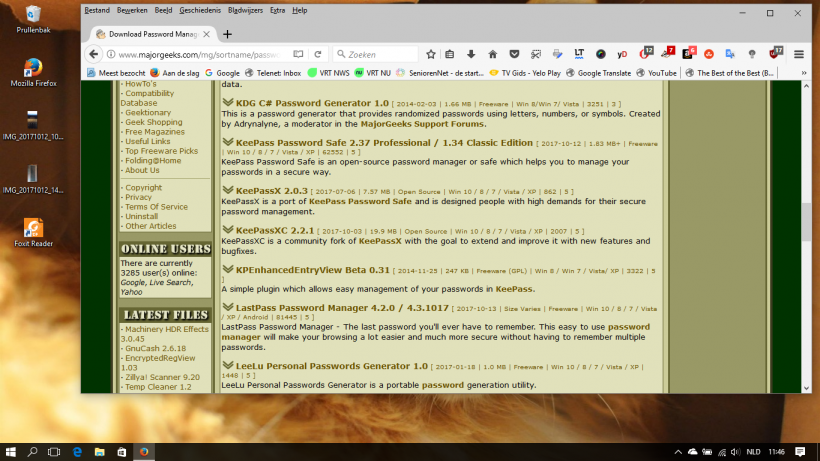The height and width of the screenshot is (461, 820).
Task: Open the LT LanguageTool icon
Action: point(579,54)
